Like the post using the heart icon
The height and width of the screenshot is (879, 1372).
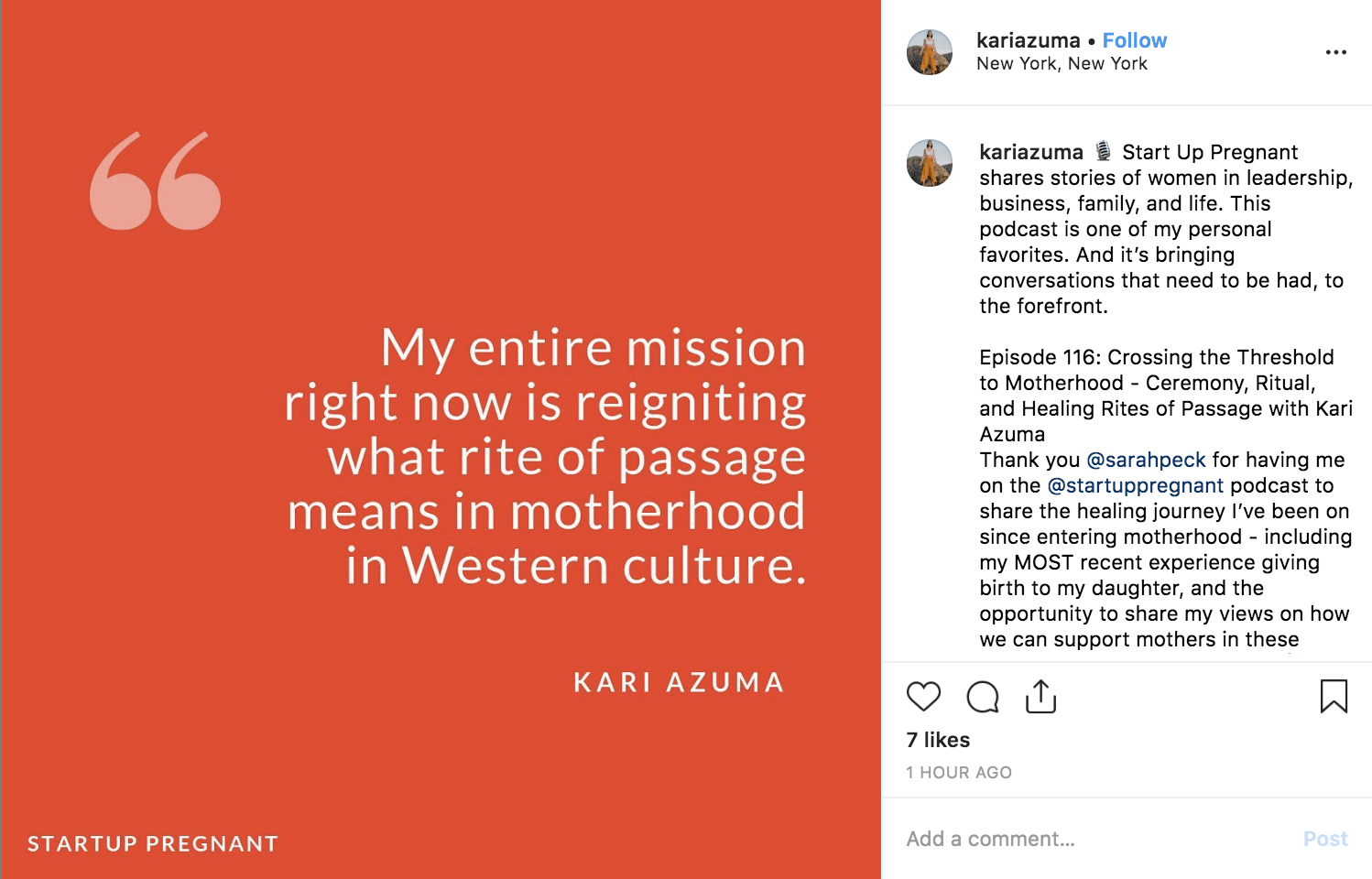point(923,697)
